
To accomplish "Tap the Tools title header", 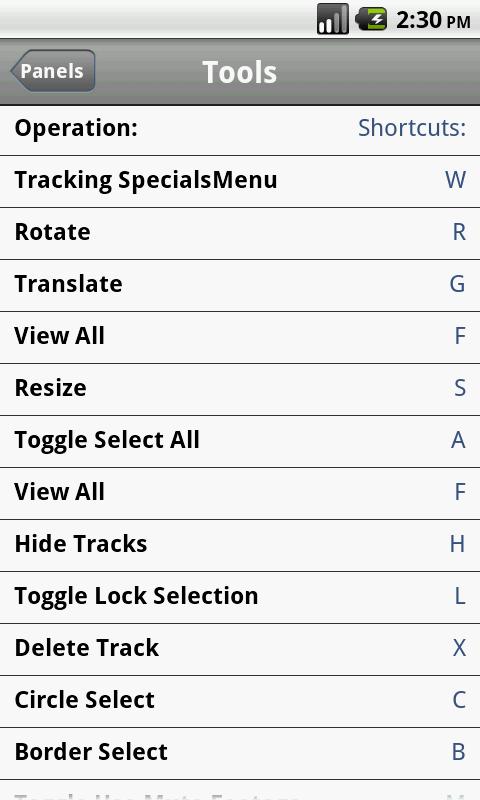I will coord(240,72).
